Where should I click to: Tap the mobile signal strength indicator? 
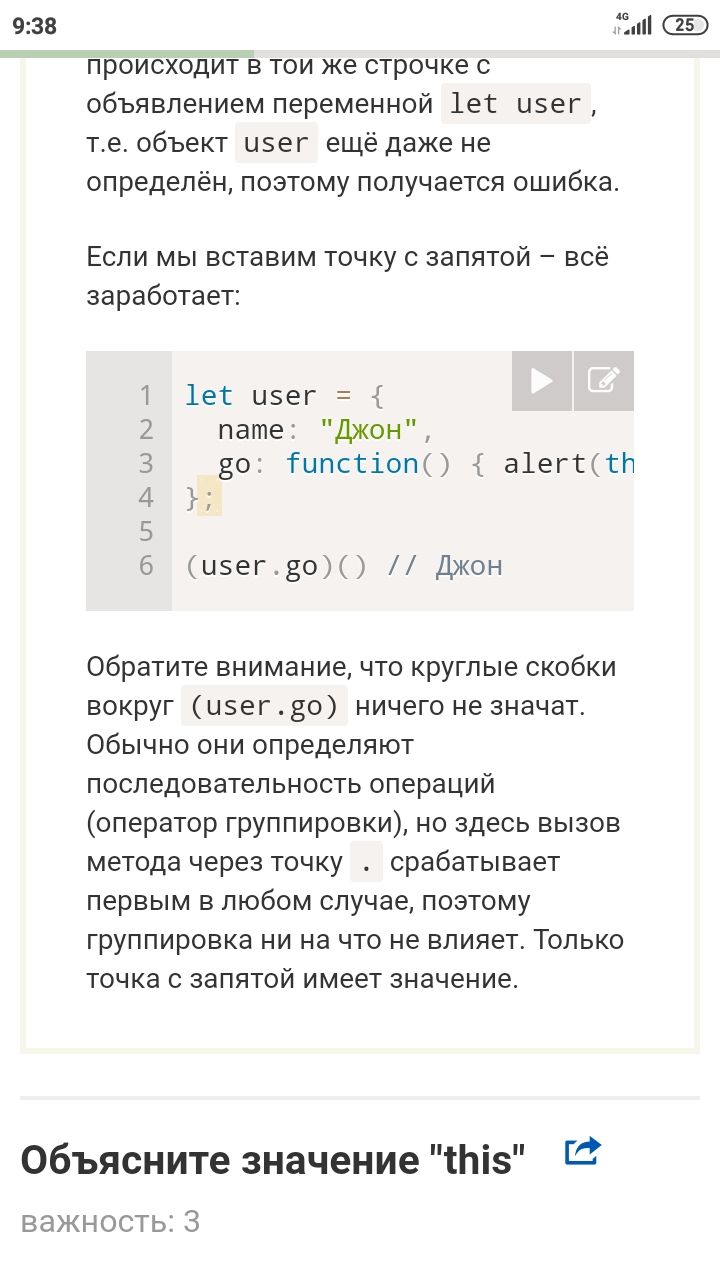(x=632, y=25)
